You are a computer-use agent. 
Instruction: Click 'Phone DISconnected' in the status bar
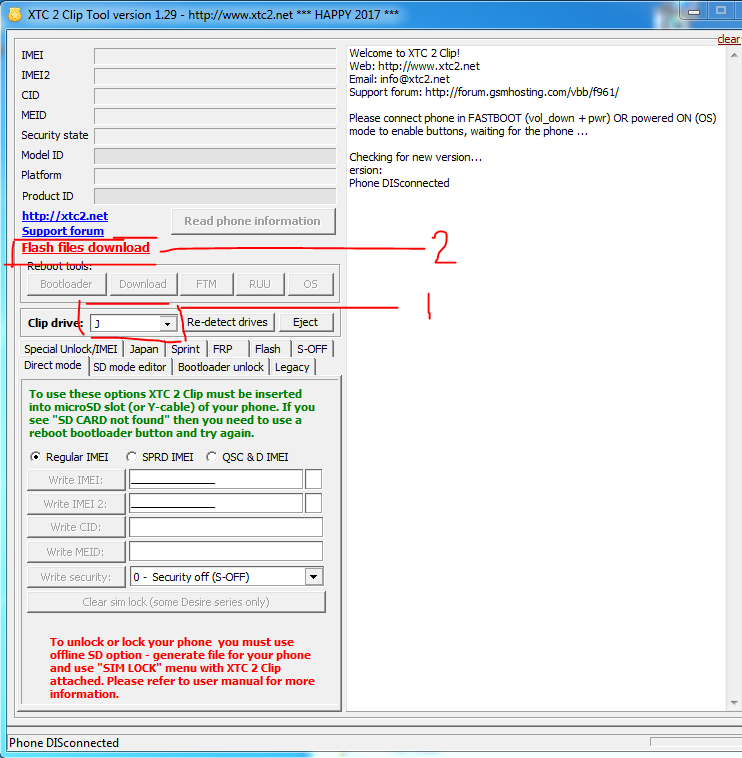(64, 743)
